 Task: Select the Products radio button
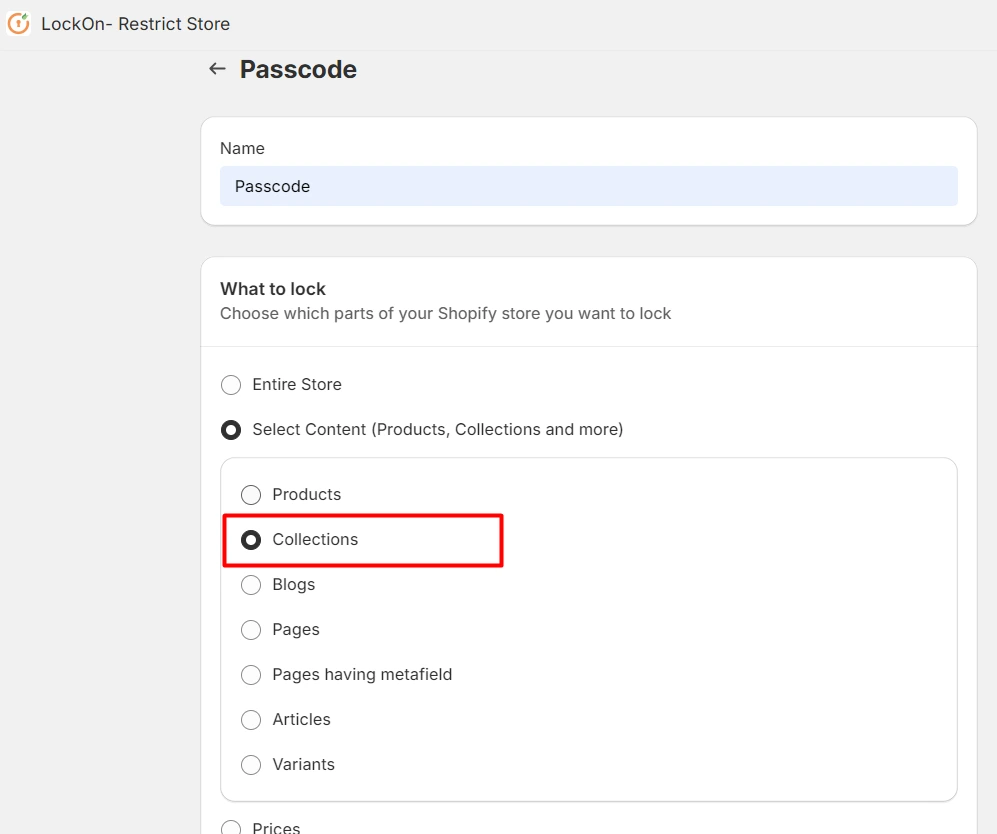(x=251, y=495)
